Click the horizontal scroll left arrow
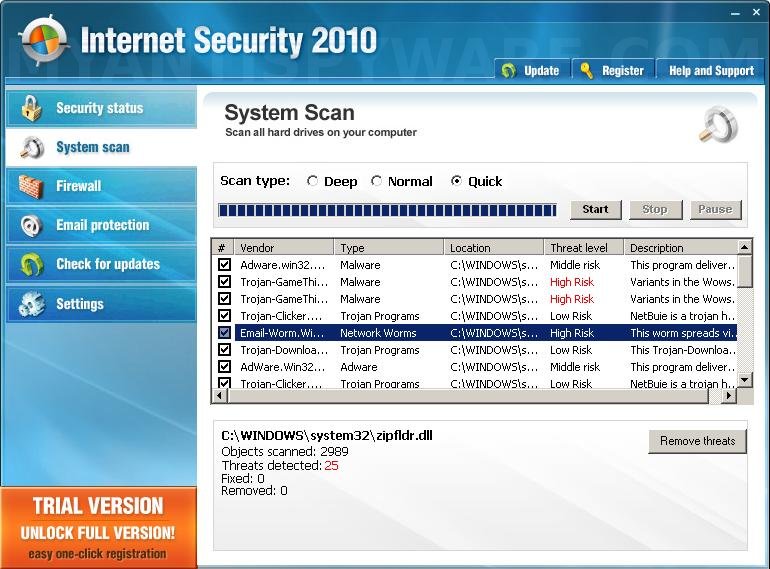The width and height of the screenshot is (770, 569). point(220,395)
